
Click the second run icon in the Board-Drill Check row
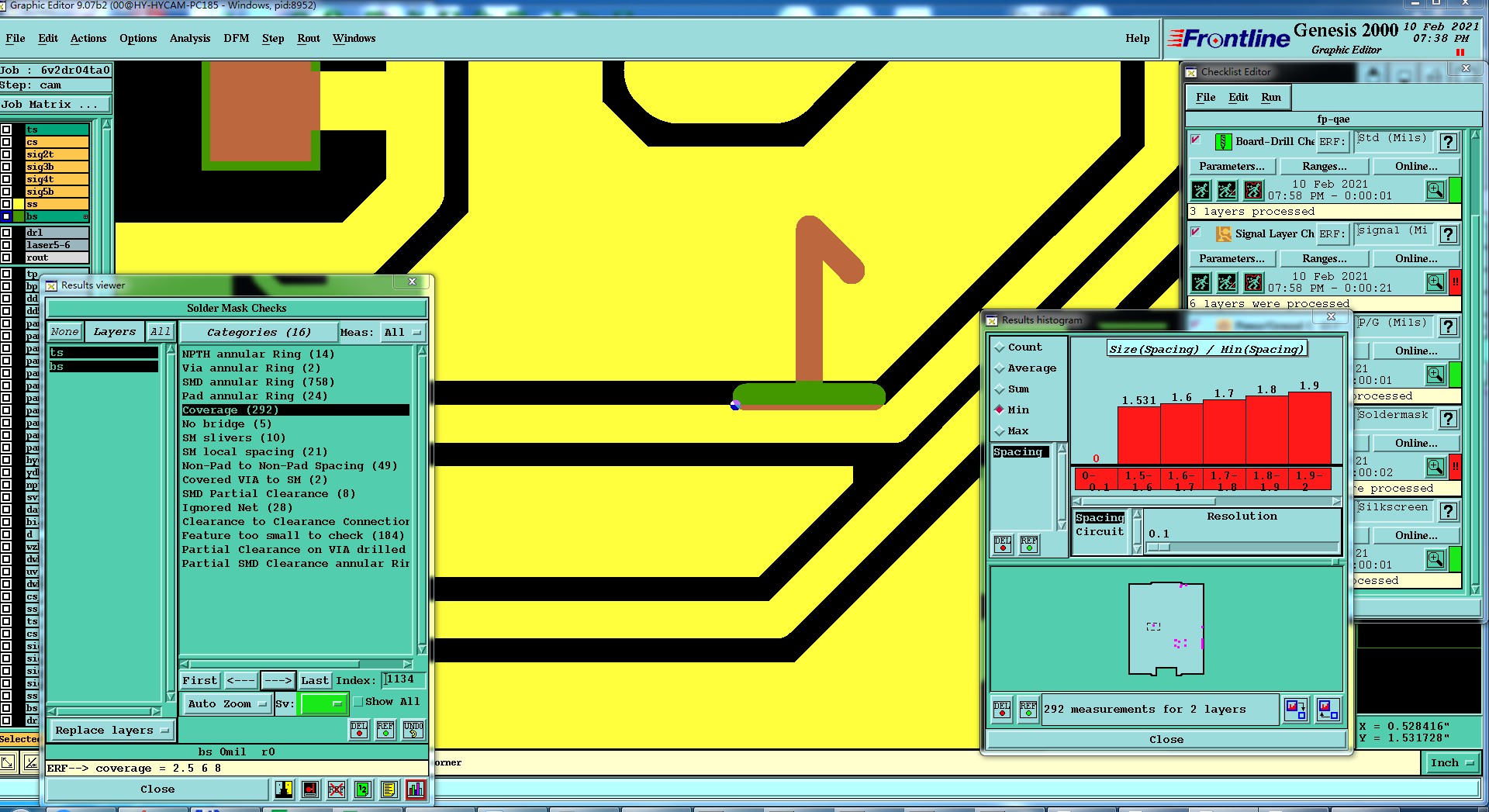point(1227,190)
